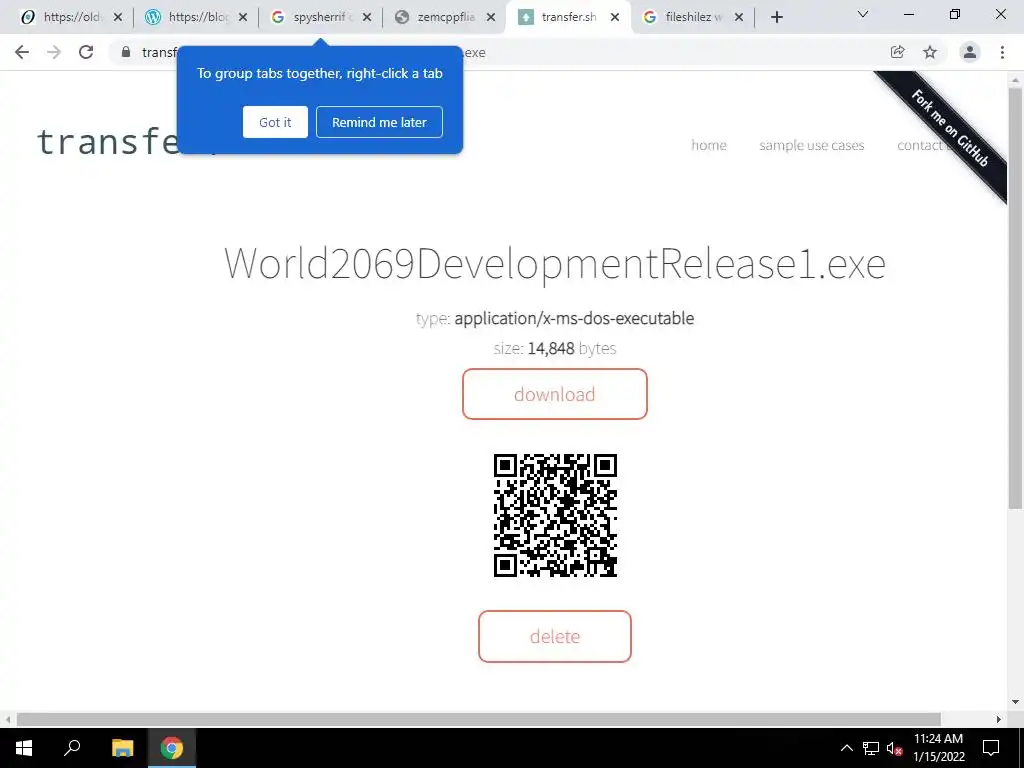This screenshot has height=768, width=1024.
Task: Open the clock showing 11:24 AM
Action: coord(938,748)
